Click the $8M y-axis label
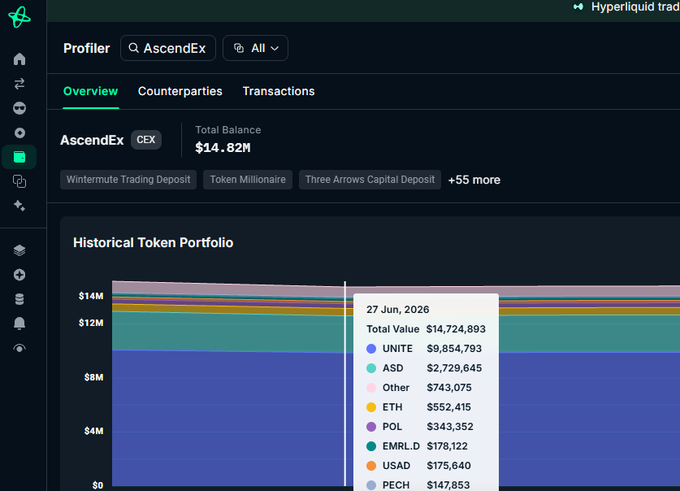The height and width of the screenshot is (491, 680). [94, 377]
